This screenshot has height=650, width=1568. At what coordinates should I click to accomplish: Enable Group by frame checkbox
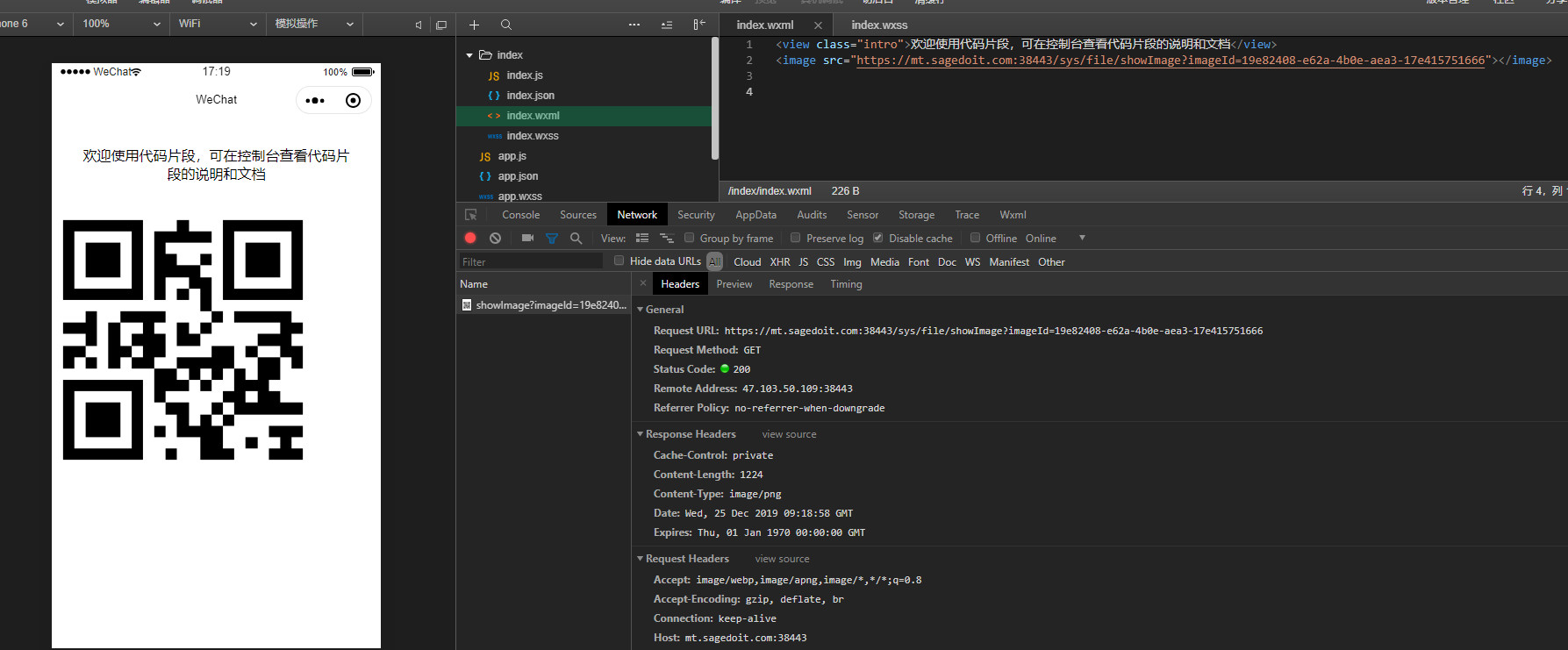point(690,238)
